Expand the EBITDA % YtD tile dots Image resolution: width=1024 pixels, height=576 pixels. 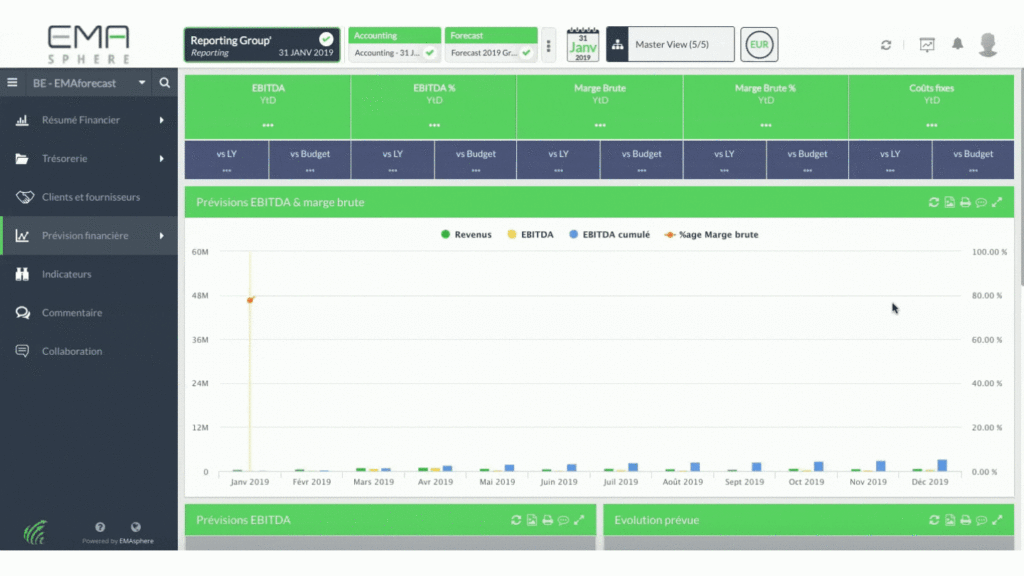(x=434, y=125)
